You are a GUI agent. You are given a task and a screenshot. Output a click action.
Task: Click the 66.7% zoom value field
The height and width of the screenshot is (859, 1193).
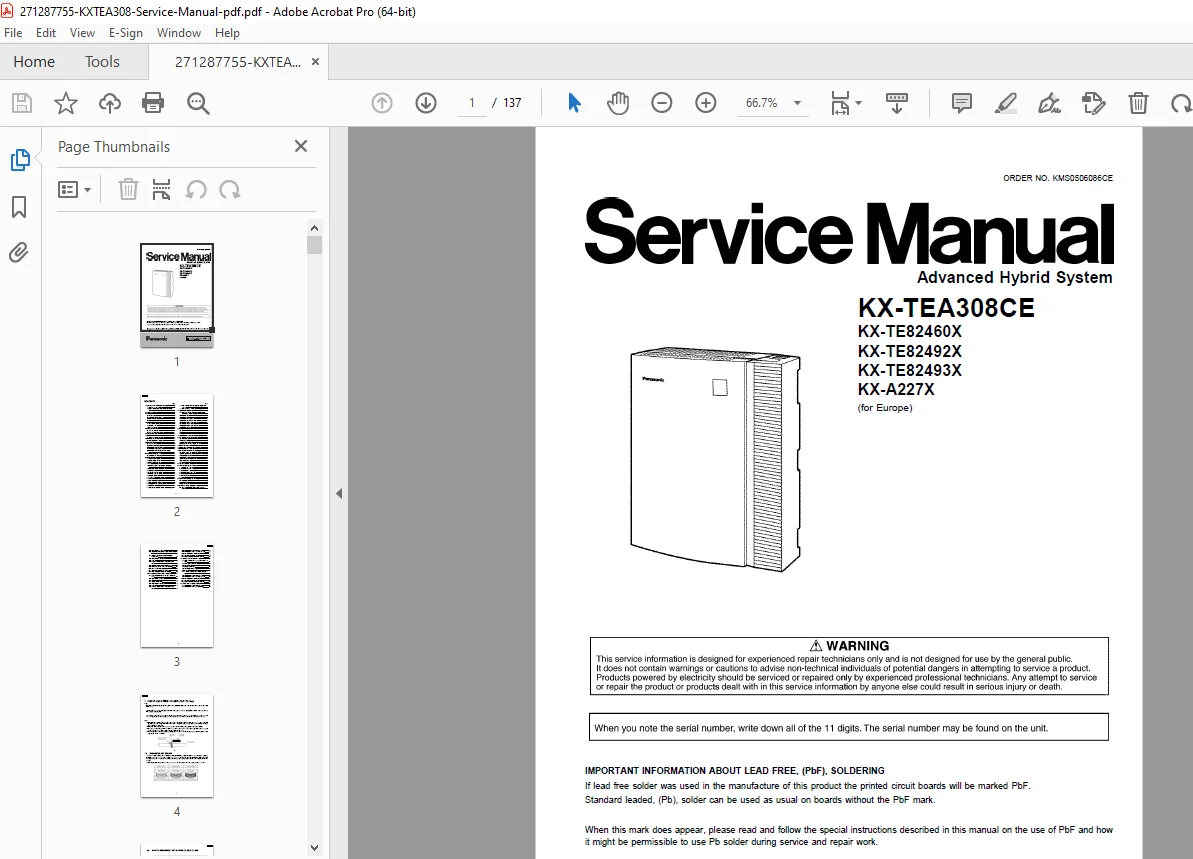[762, 103]
